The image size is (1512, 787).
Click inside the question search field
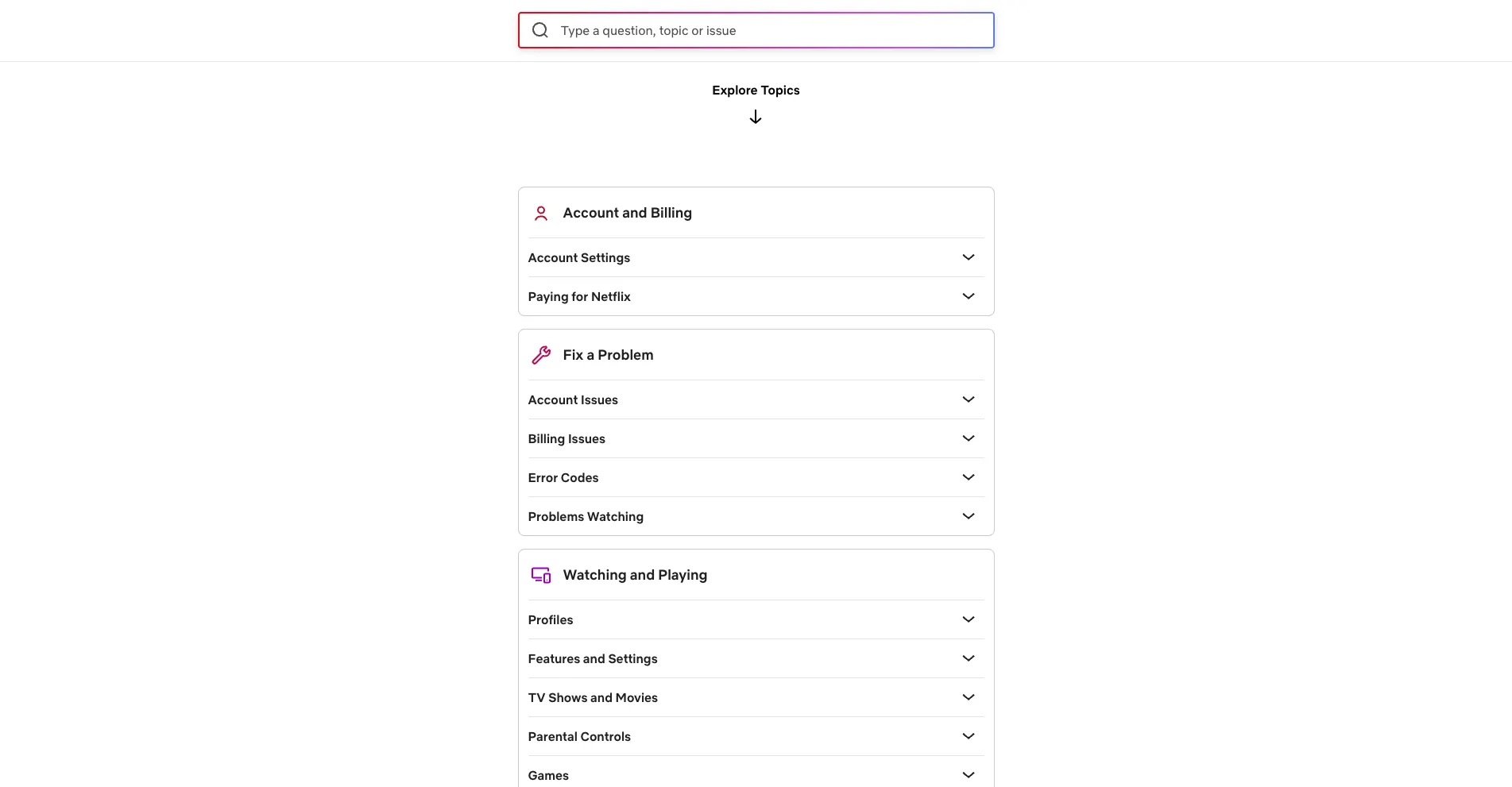pos(755,30)
